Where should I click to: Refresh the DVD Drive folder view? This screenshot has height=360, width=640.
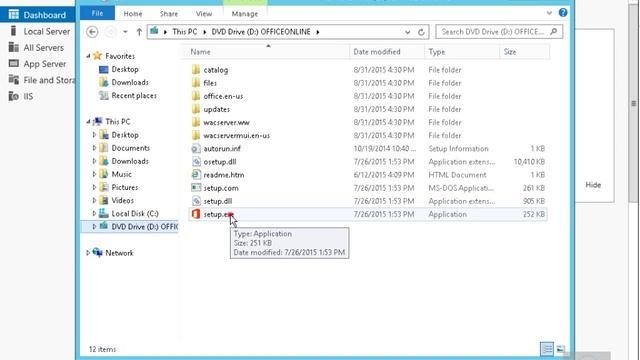(x=421, y=32)
